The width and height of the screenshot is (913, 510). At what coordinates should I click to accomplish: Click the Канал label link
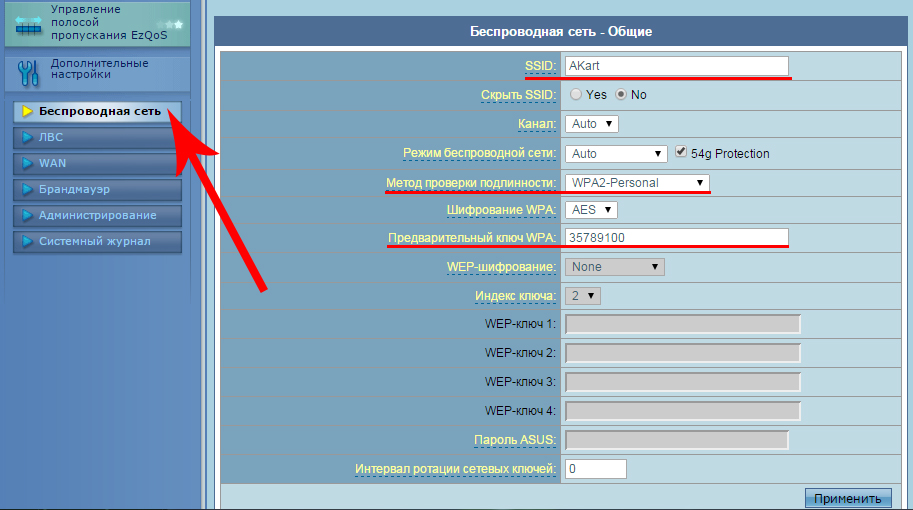pyautogui.click(x=537, y=124)
